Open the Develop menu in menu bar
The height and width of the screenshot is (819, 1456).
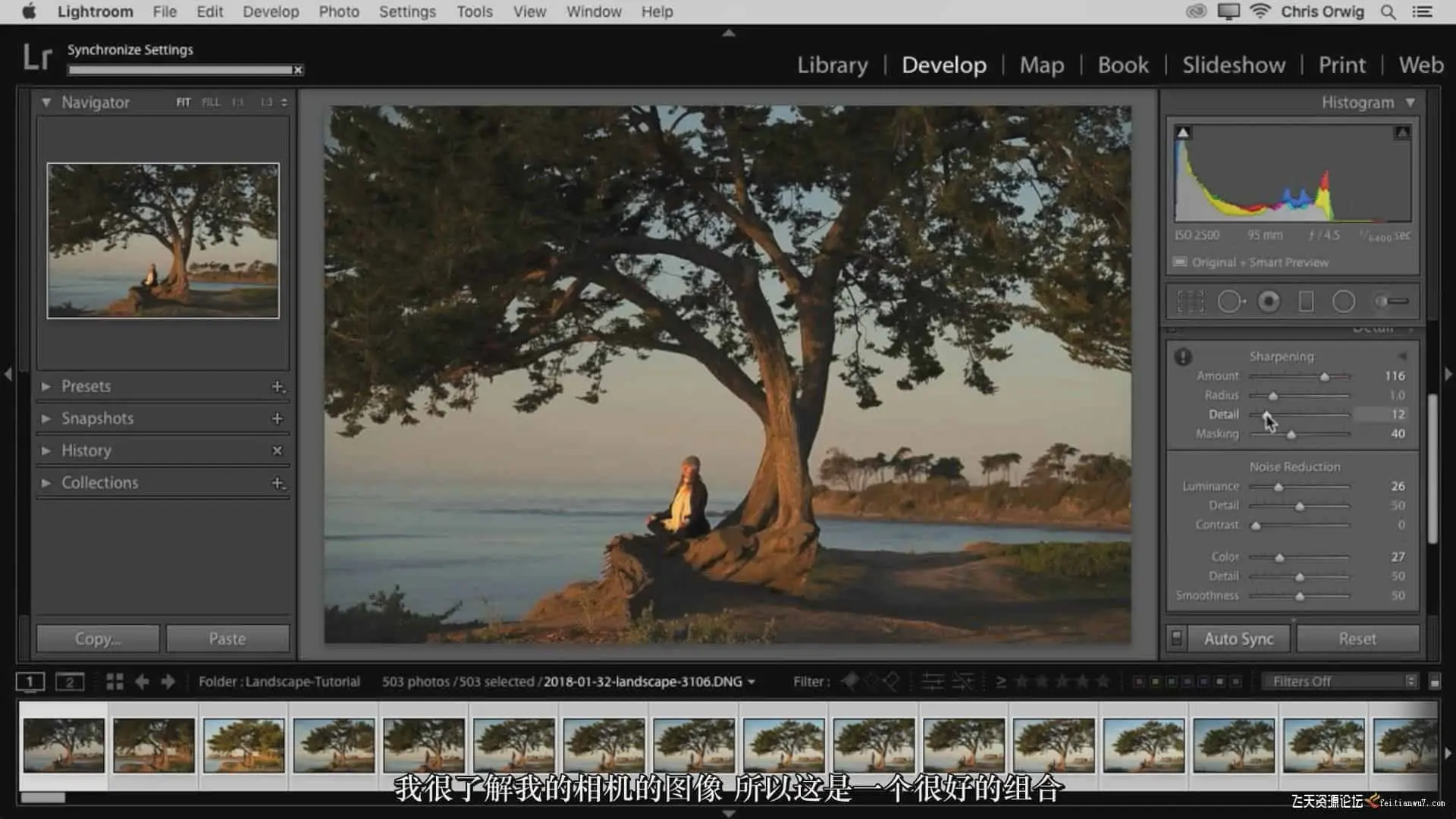pos(270,11)
